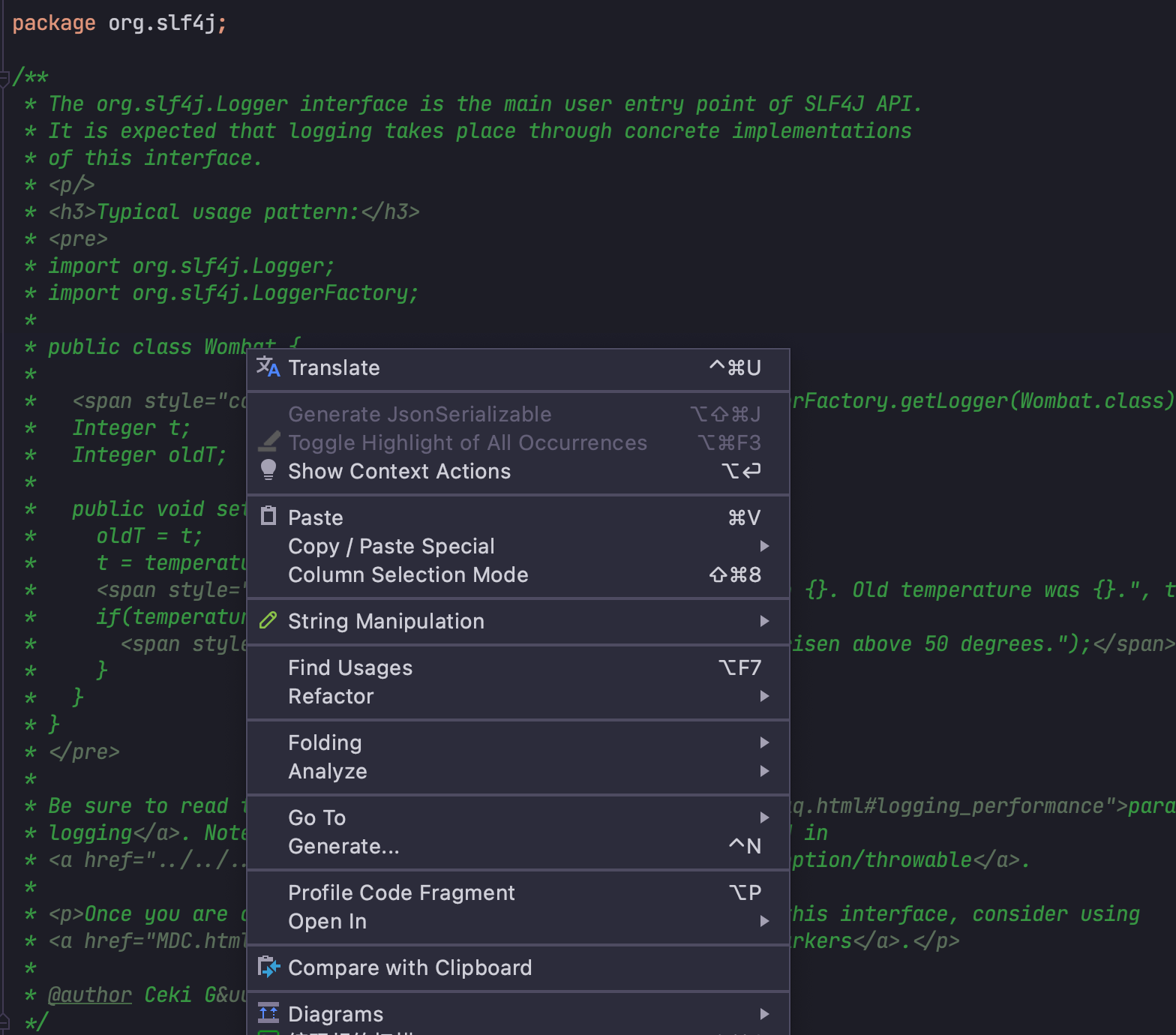1176x1035 pixels.
Task: Select Find Usages
Action: [x=518, y=667]
